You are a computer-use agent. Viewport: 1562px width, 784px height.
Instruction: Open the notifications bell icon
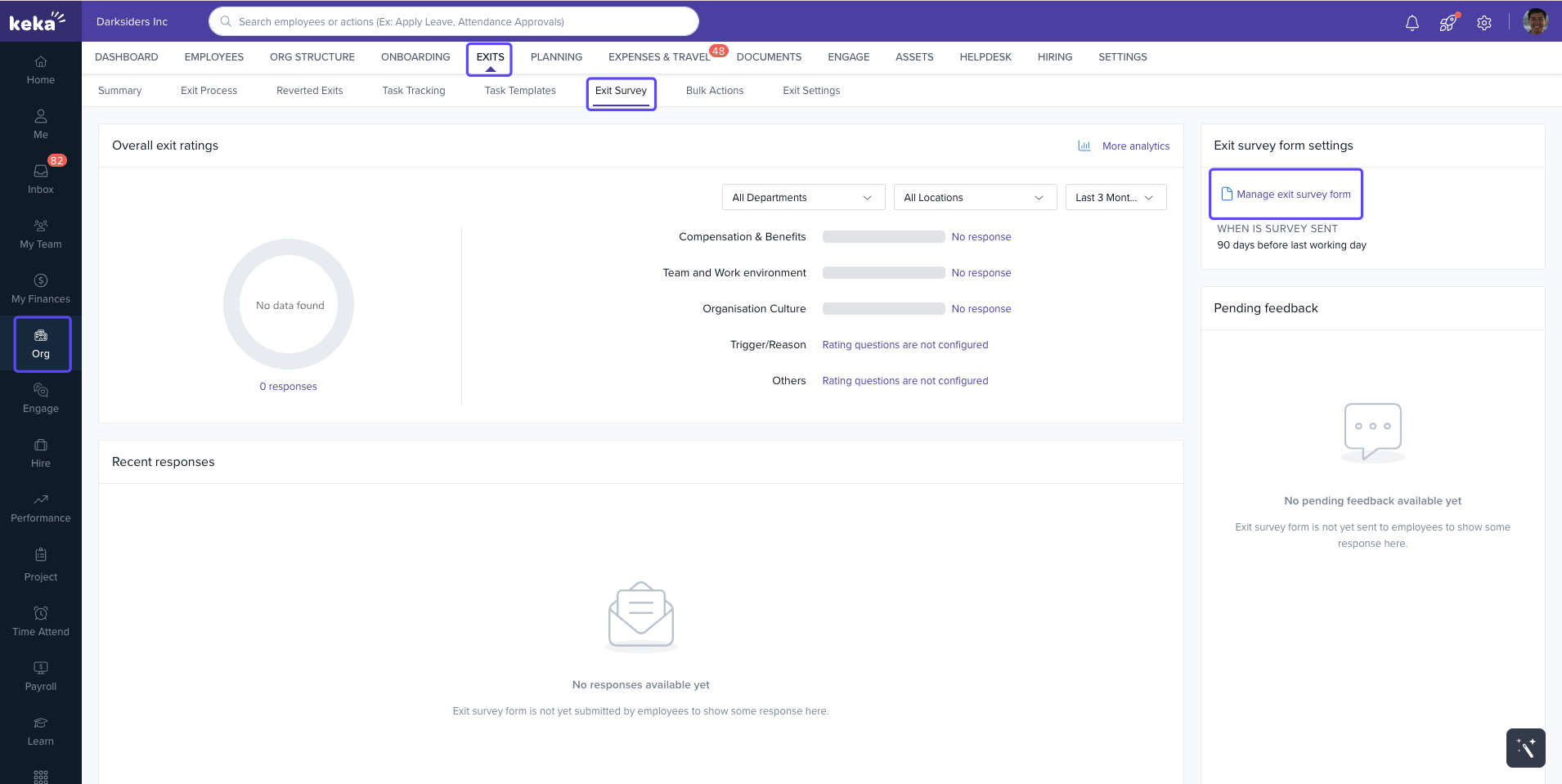pyautogui.click(x=1412, y=23)
